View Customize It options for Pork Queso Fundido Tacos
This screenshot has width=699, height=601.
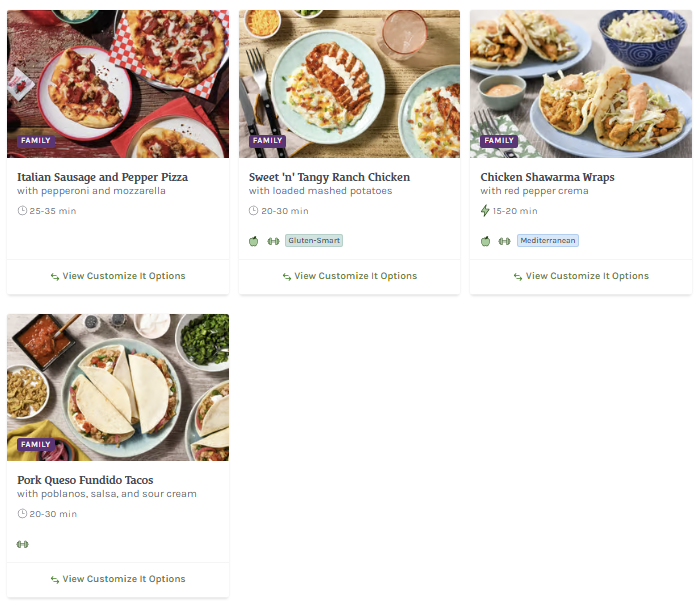pyautogui.click(x=118, y=579)
